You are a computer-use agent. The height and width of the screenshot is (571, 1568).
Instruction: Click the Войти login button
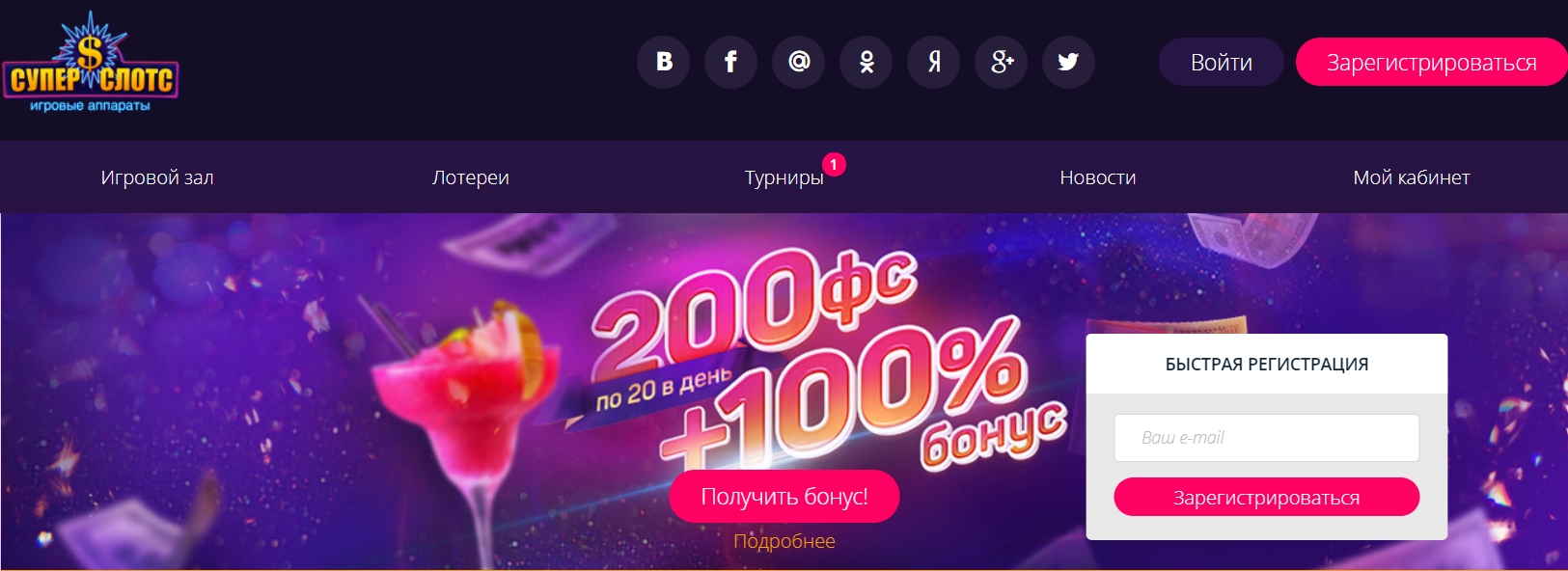pyautogui.click(x=1222, y=62)
